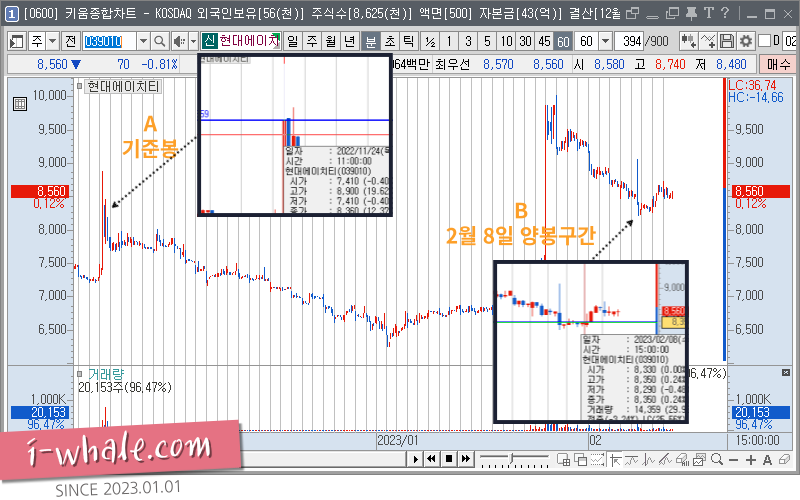The height and width of the screenshot is (500, 800).
Task: Click the linked windows icon in title bar
Action: (x=633, y=13)
